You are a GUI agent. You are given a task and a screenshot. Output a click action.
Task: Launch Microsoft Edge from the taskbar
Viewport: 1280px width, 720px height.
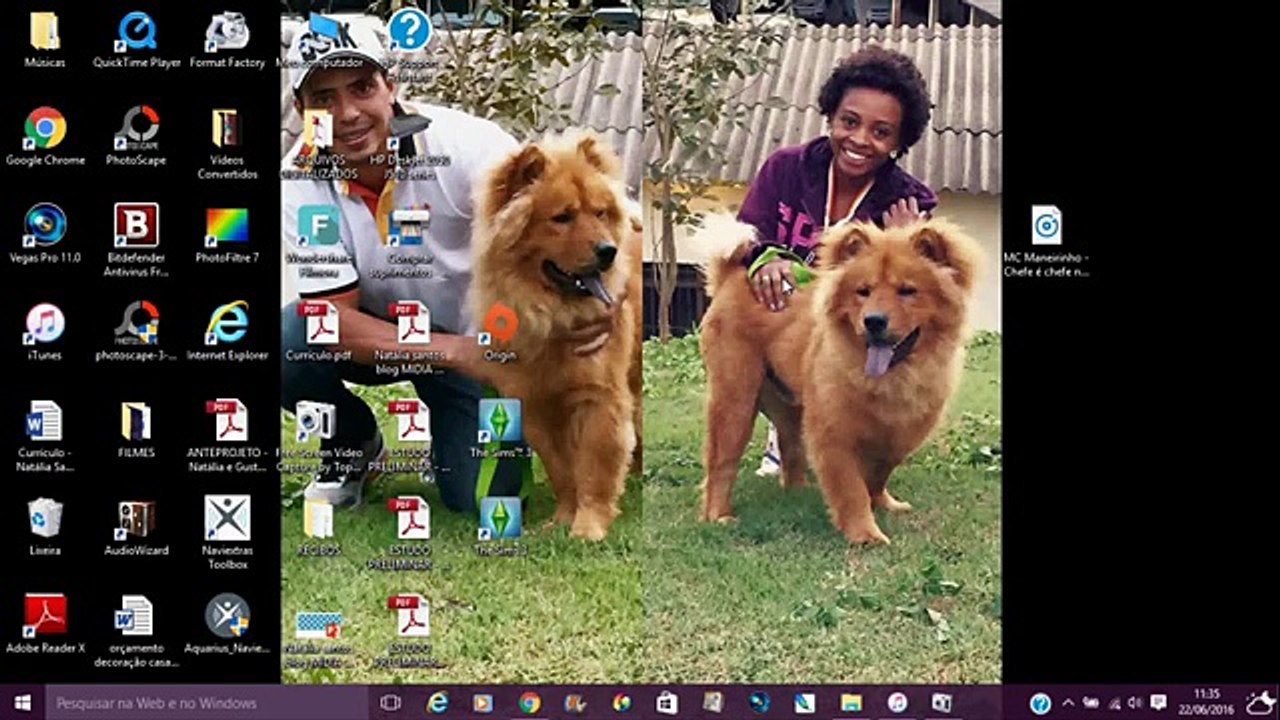tap(438, 703)
